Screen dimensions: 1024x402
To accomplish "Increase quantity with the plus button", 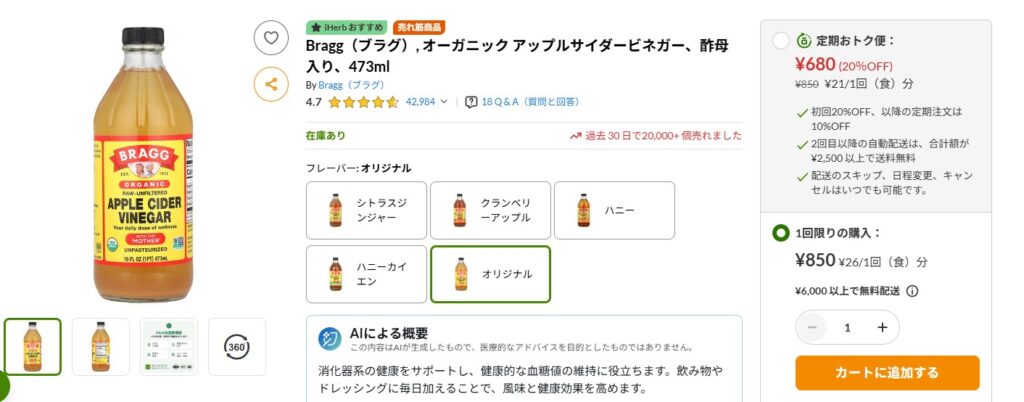I will [882, 328].
